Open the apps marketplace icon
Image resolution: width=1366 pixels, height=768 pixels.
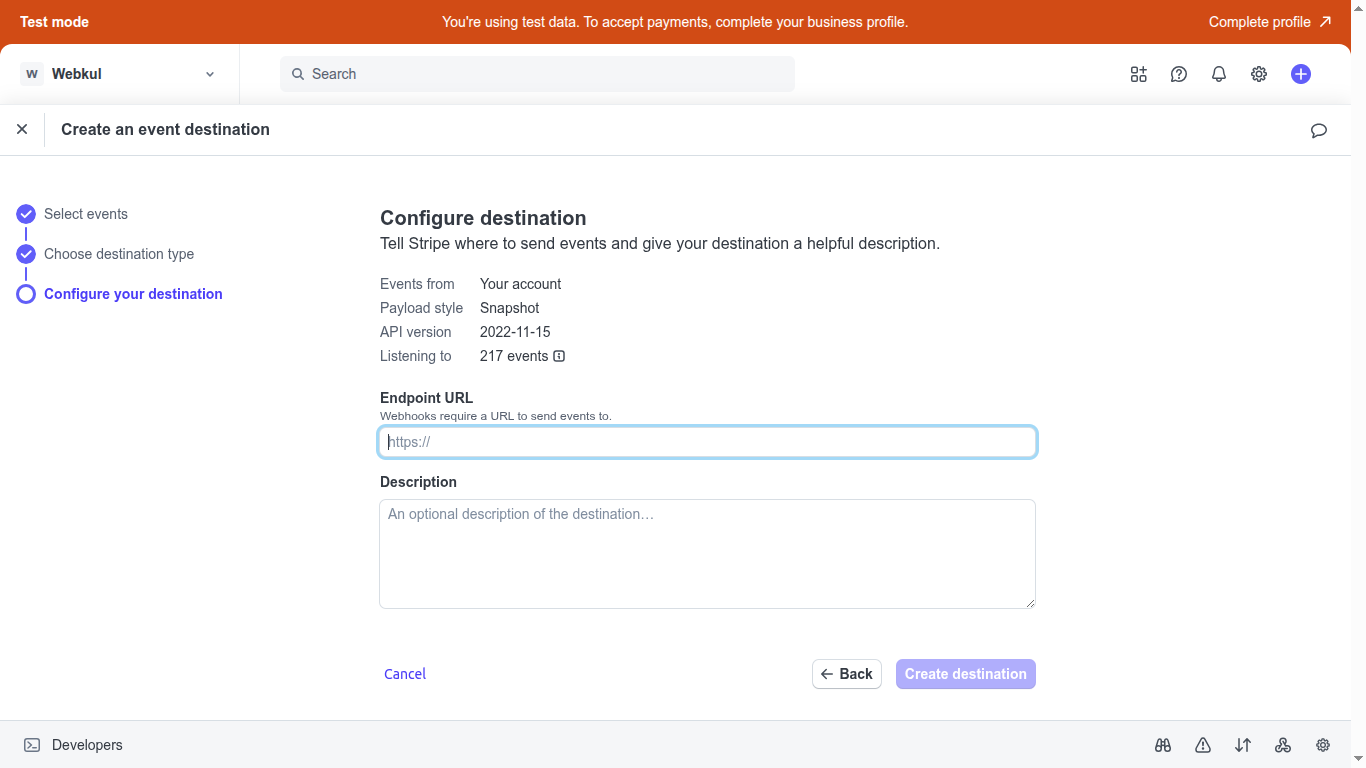[1138, 73]
